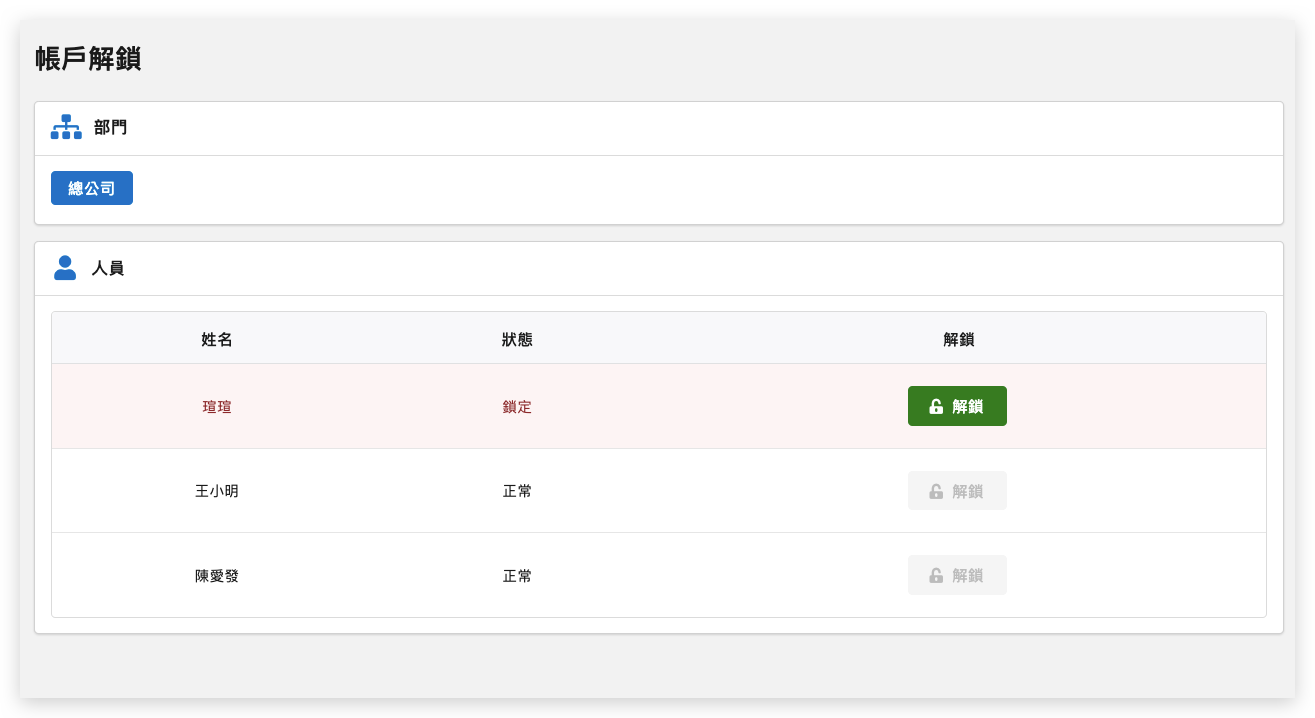Screen dimensions: 1315x718
Task: Click the green unlock padlock icon on 瑄瑄's row
Action: [935, 406]
